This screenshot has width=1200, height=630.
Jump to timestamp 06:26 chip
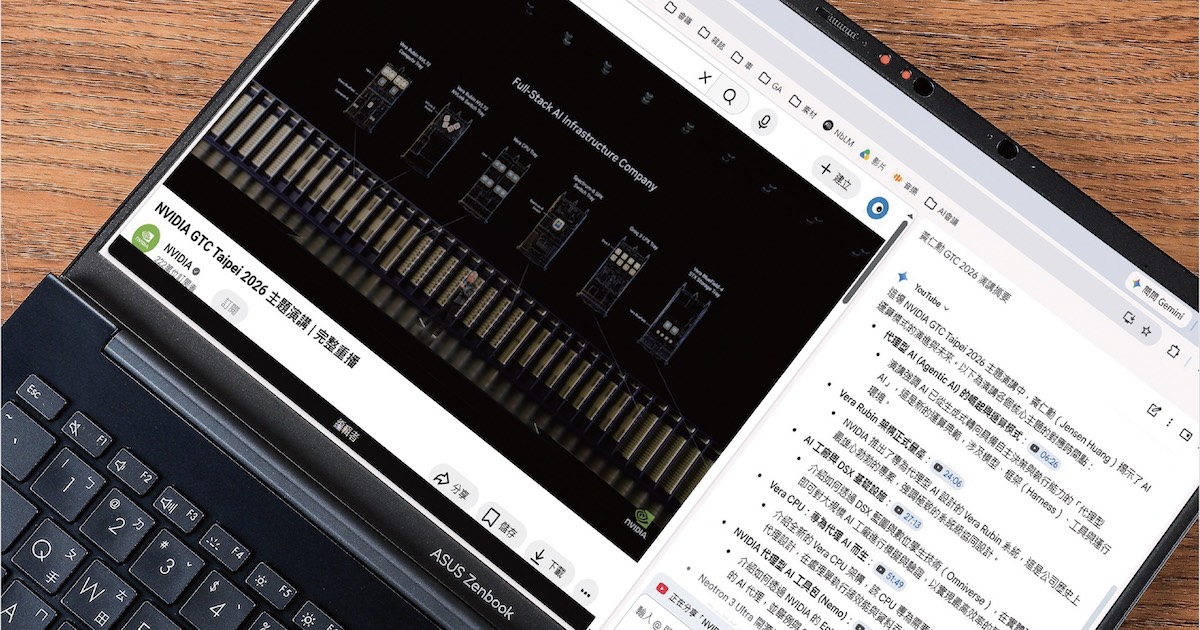[1045, 456]
